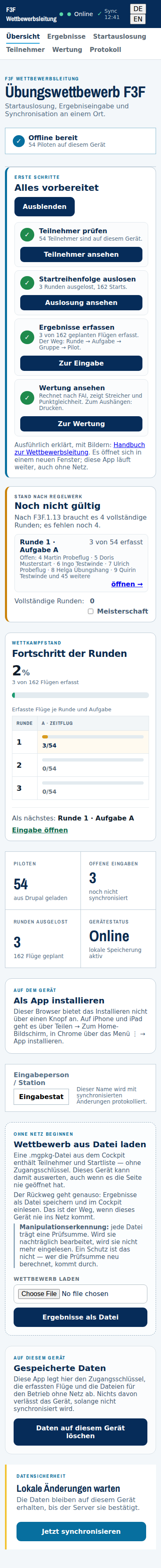This screenshot has width=161, height=1568.
Task: Click the green check beside Startreihenfolge auslosen
Action: (27, 282)
